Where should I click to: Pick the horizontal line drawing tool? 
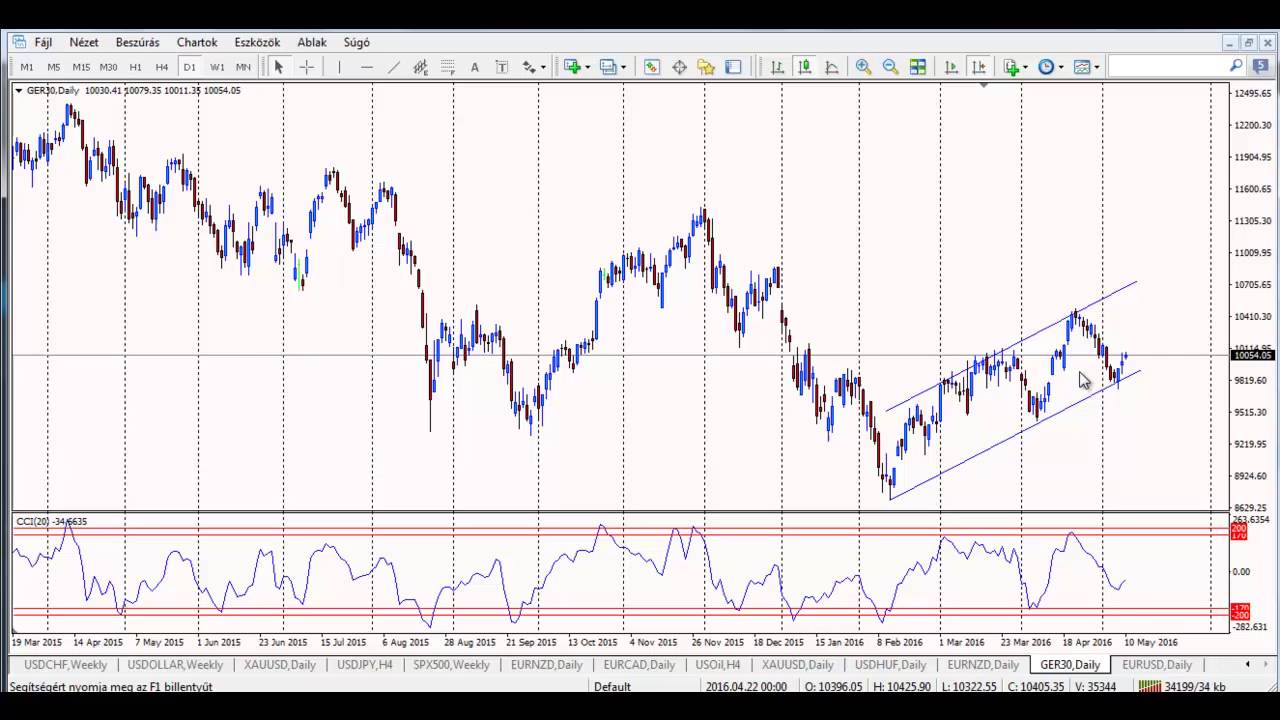pos(367,67)
